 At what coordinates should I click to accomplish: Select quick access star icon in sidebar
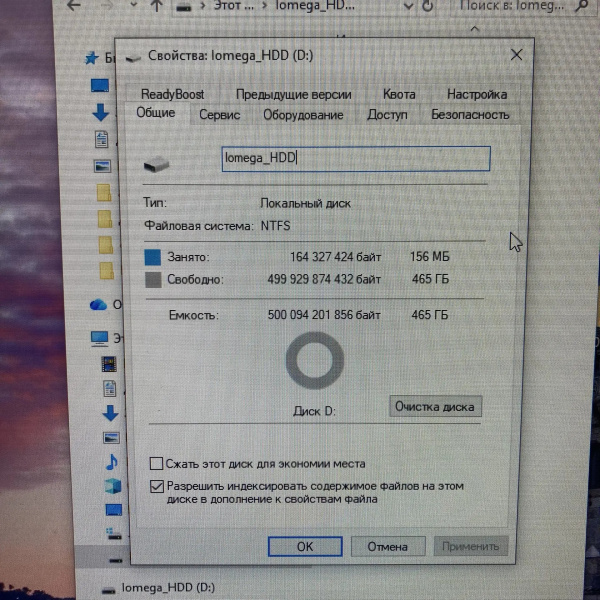(x=91, y=58)
